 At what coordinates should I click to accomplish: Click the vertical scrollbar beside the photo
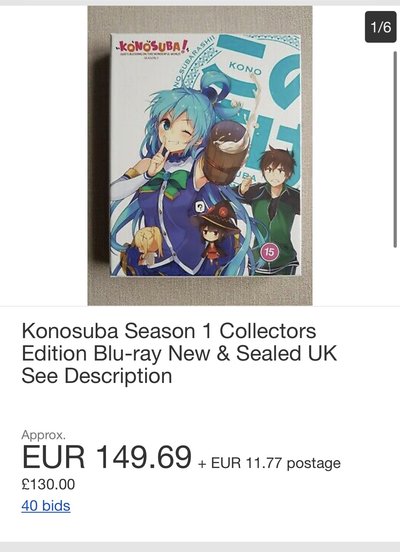pyautogui.click(x=395, y=149)
